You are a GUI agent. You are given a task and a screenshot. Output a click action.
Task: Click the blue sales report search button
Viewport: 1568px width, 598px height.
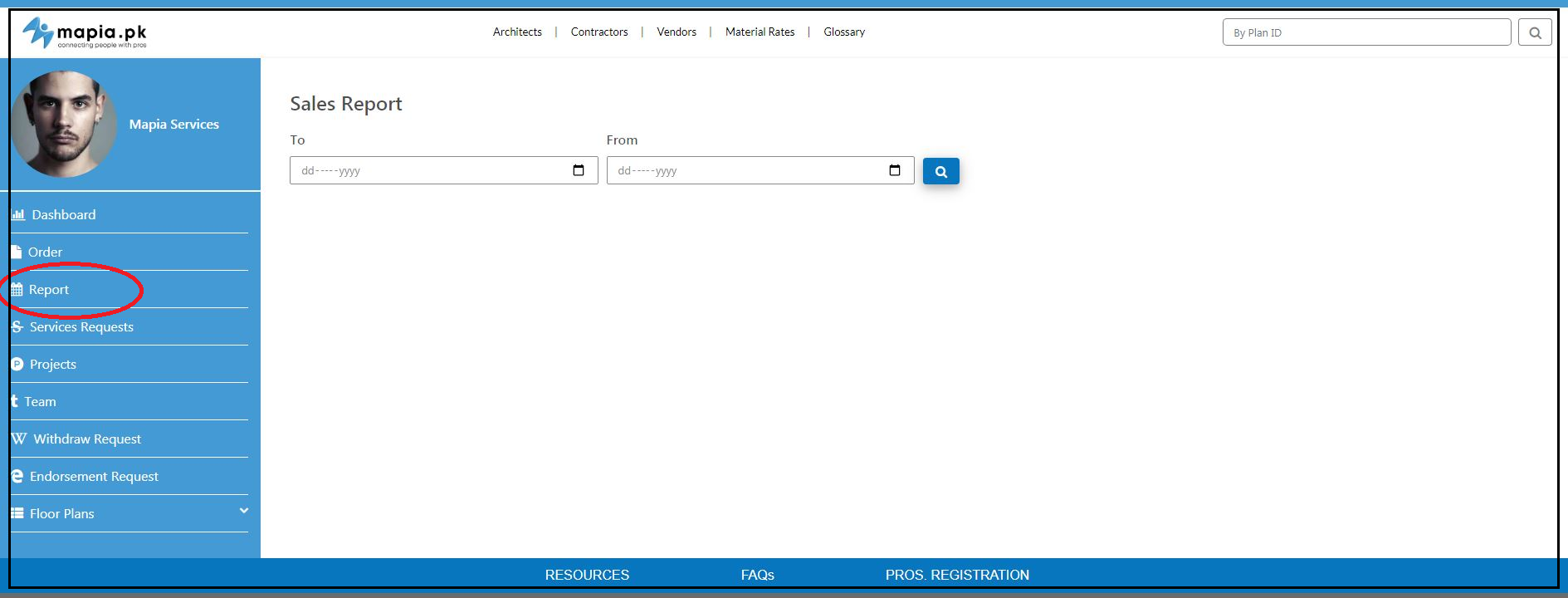941,171
